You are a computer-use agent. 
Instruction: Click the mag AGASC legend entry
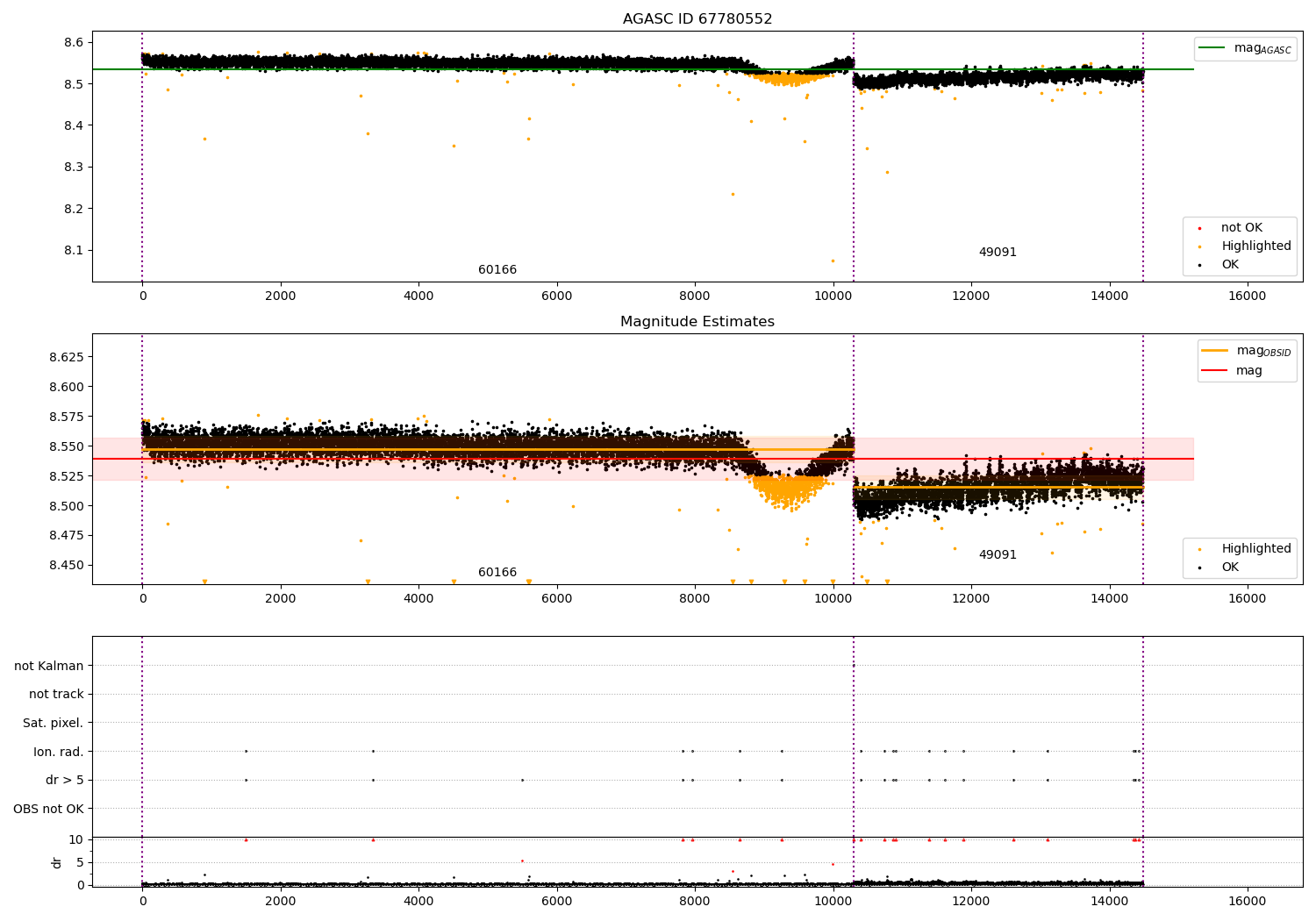point(1262,48)
